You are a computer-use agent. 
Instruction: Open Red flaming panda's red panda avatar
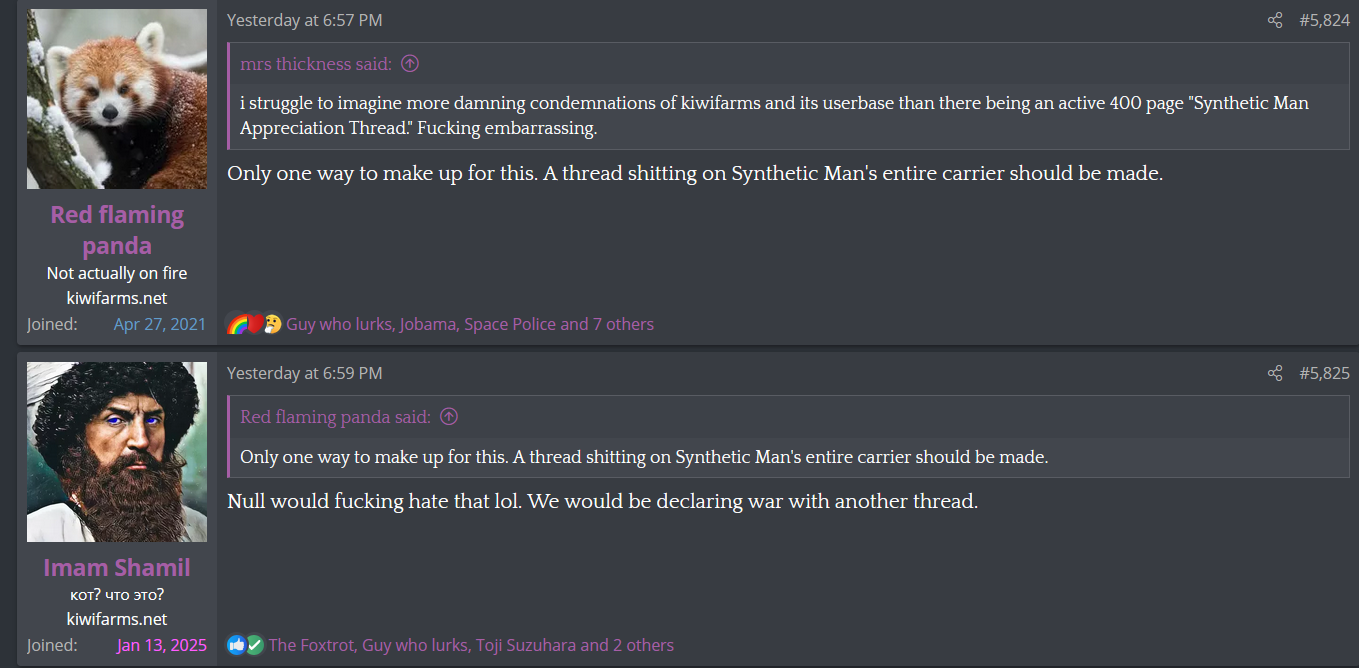point(117,99)
